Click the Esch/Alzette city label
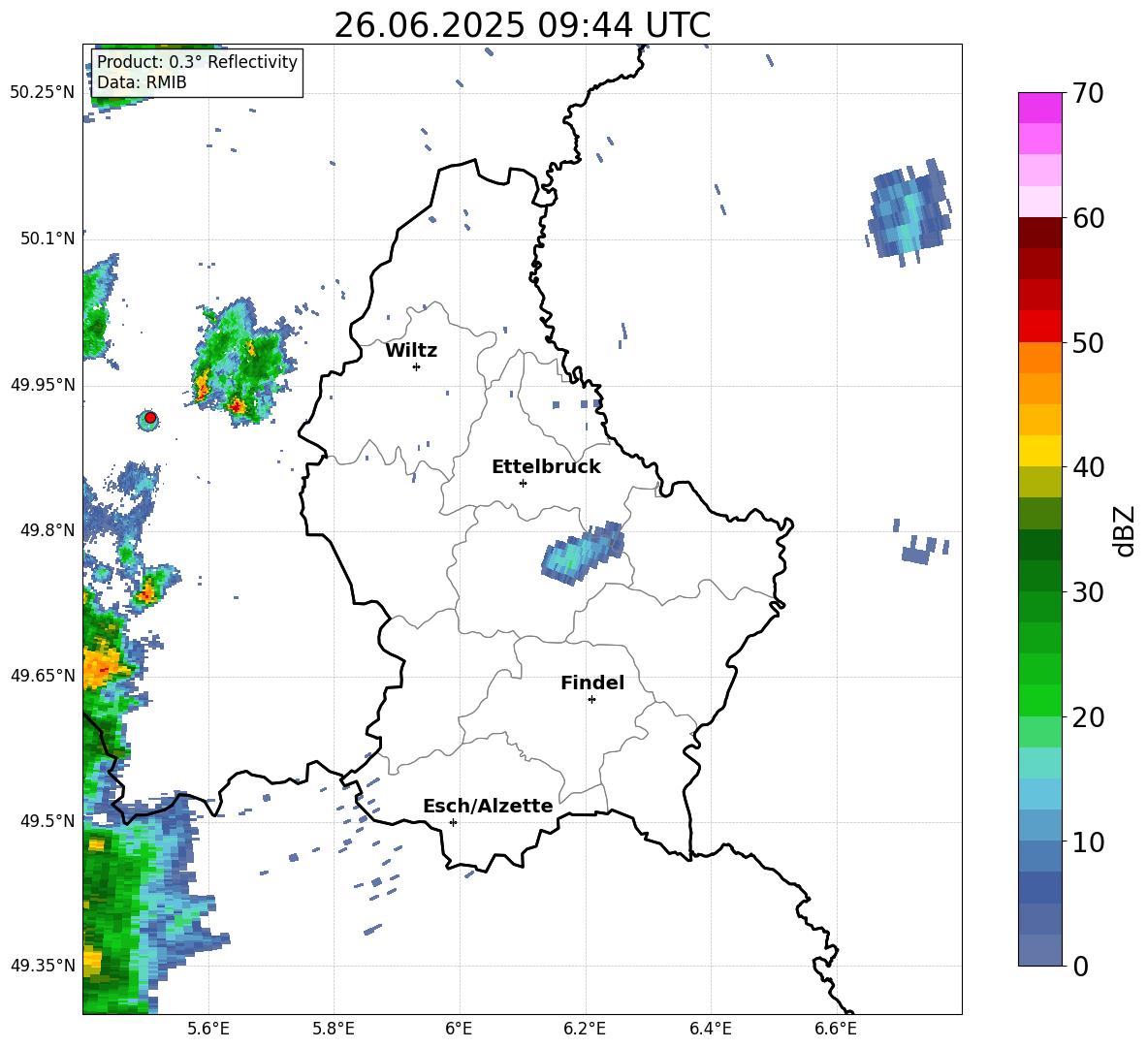This screenshot has height=1048, width=1148. pyautogui.click(x=488, y=806)
